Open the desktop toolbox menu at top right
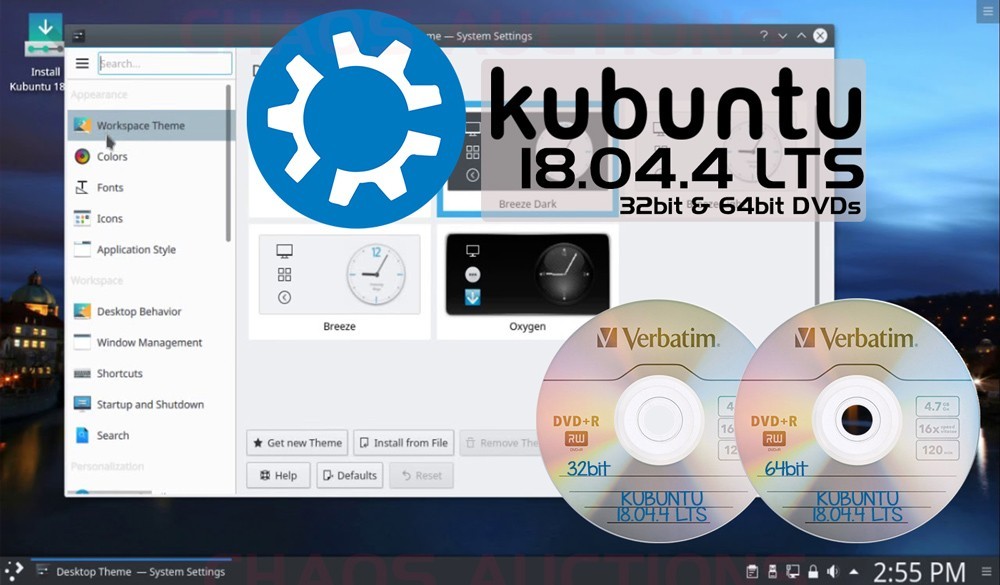1000x585 pixels. click(x=988, y=11)
